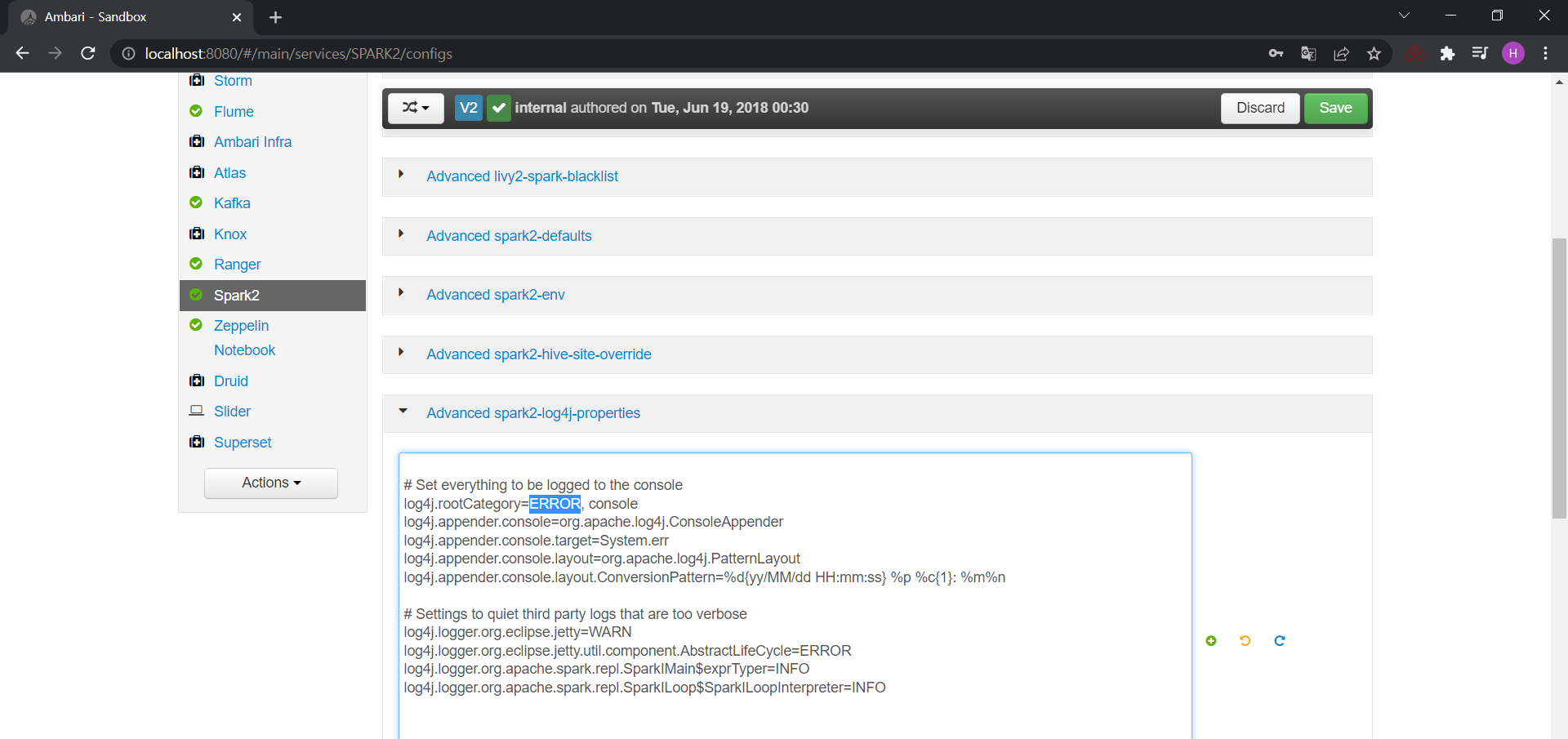
Task: Click the Atlas maintenance icon
Action: [197, 172]
